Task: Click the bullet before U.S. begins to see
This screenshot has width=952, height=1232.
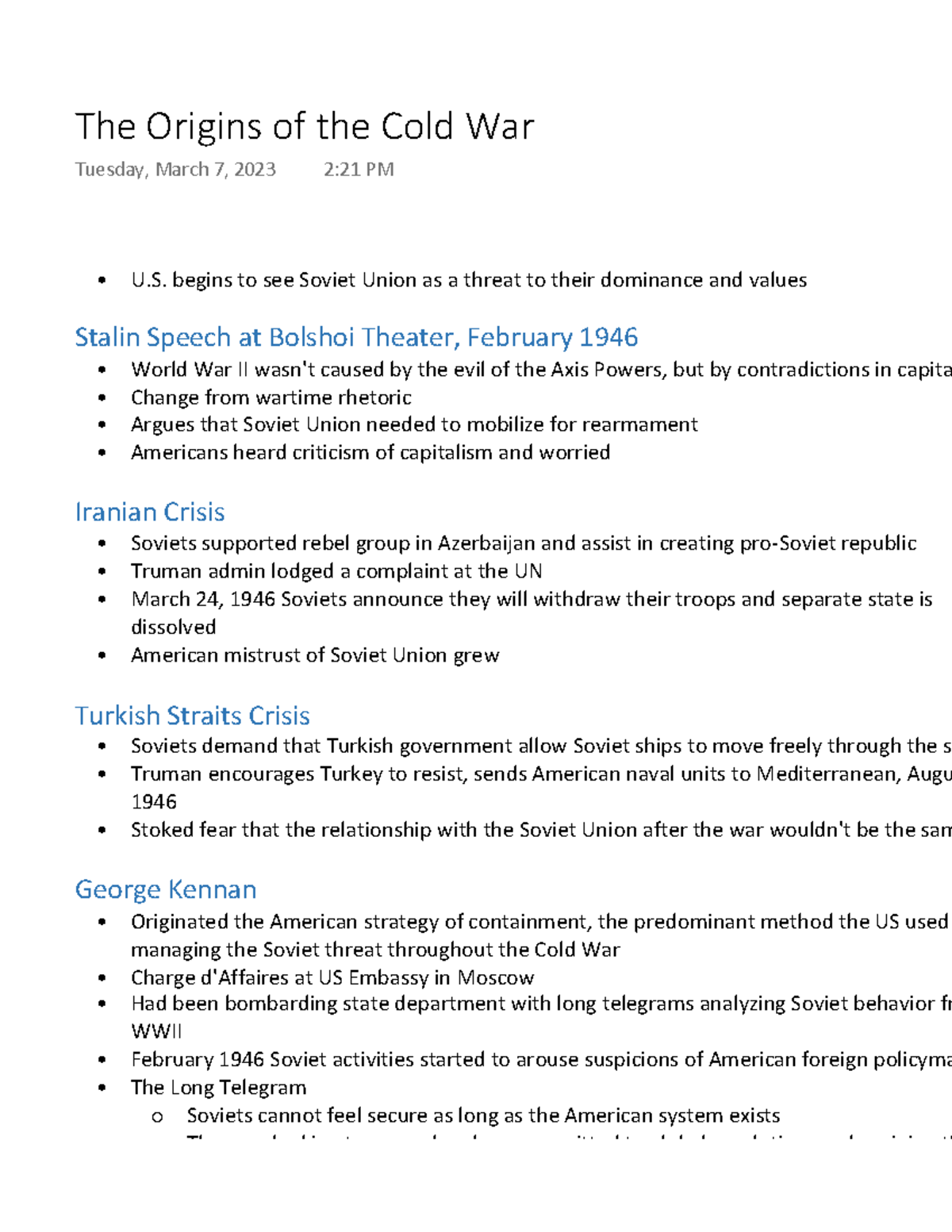Action: click(102, 280)
